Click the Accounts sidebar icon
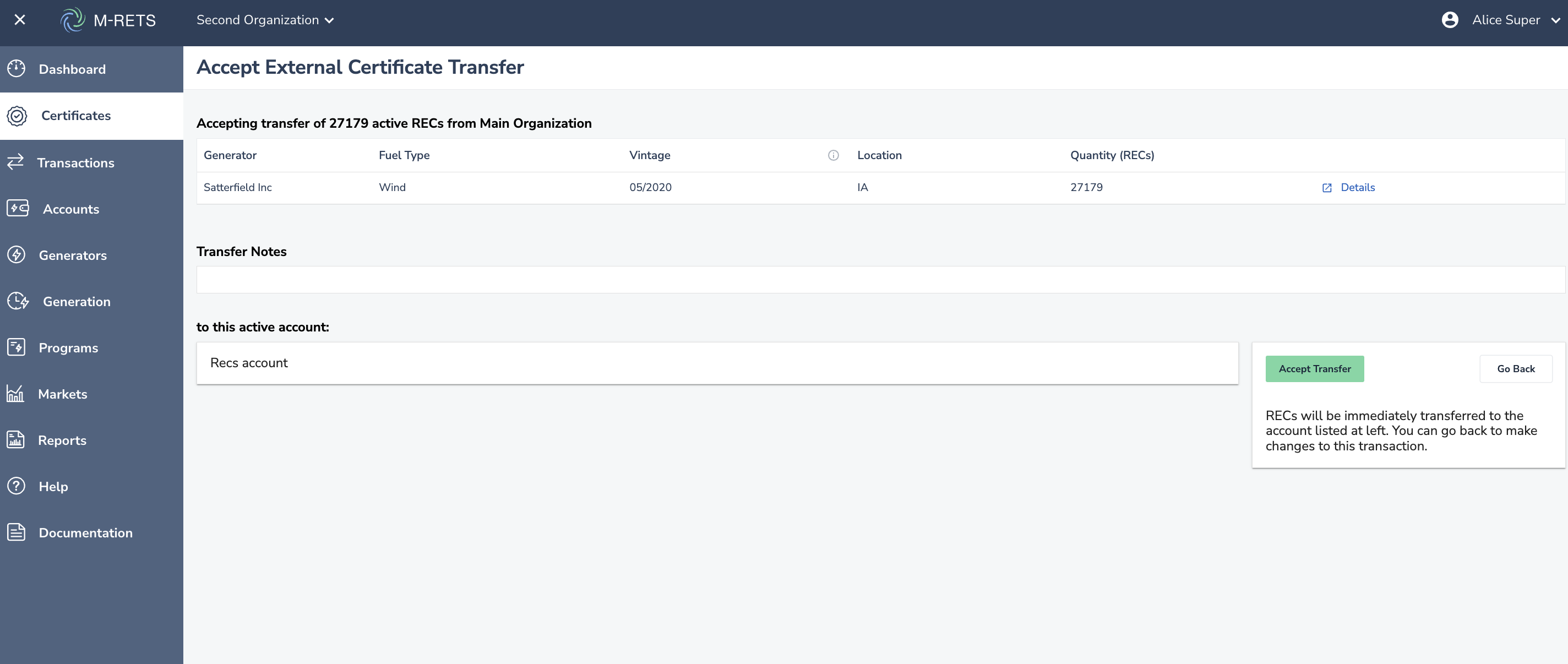The height and width of the screenshot is (664, 1568). click(18, 208)
